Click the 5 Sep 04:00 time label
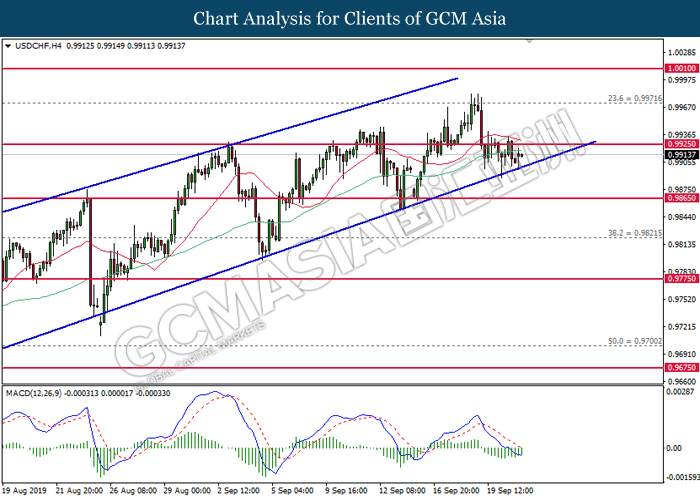The height and width of the screenshot is (500, 700). tap(293, 491)
